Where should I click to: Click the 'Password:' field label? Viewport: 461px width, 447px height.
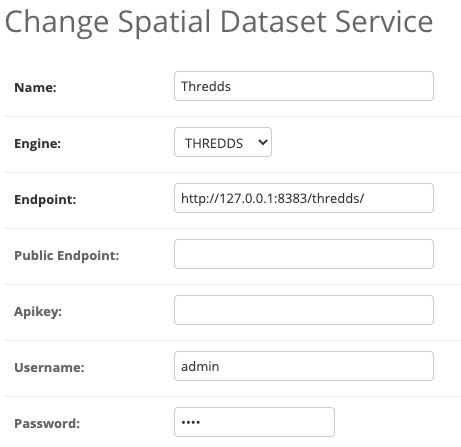(x=47, y=424)
